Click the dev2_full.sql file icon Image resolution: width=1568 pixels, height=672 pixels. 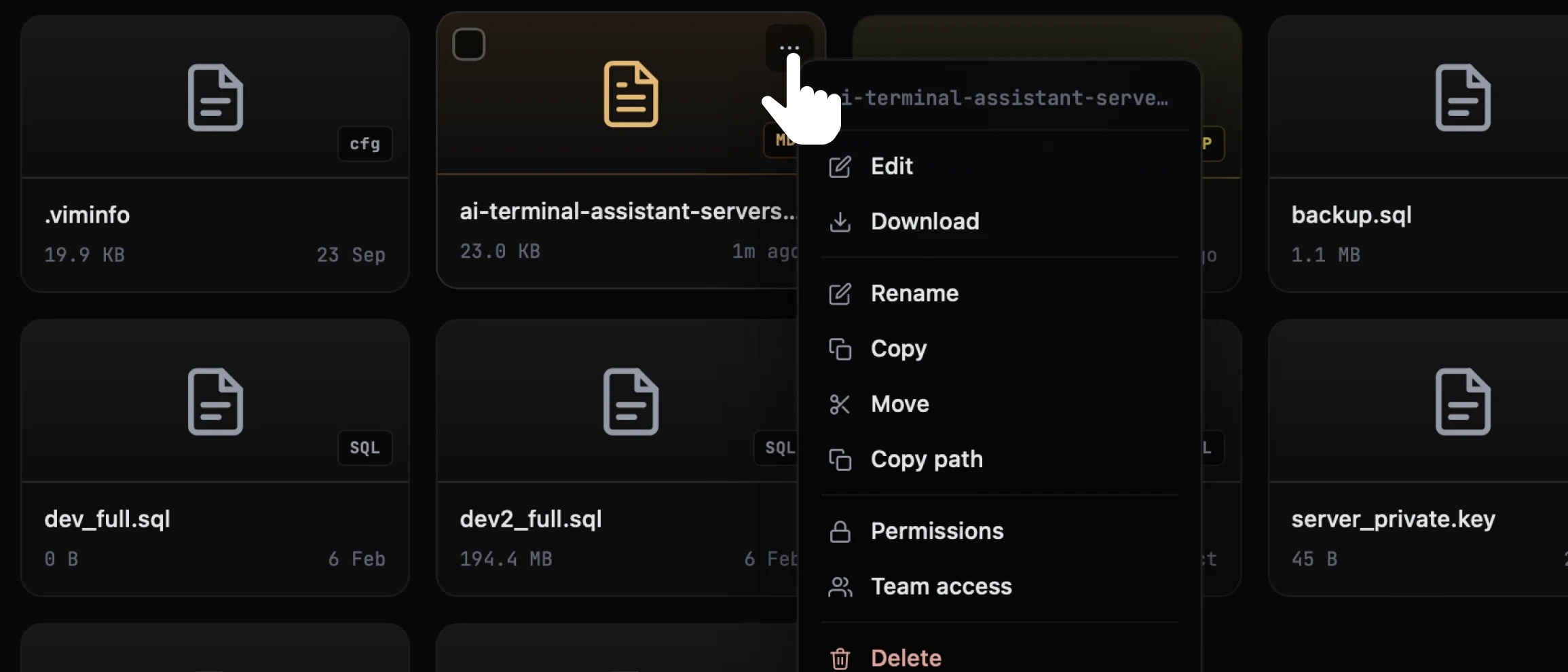[631, 402]
